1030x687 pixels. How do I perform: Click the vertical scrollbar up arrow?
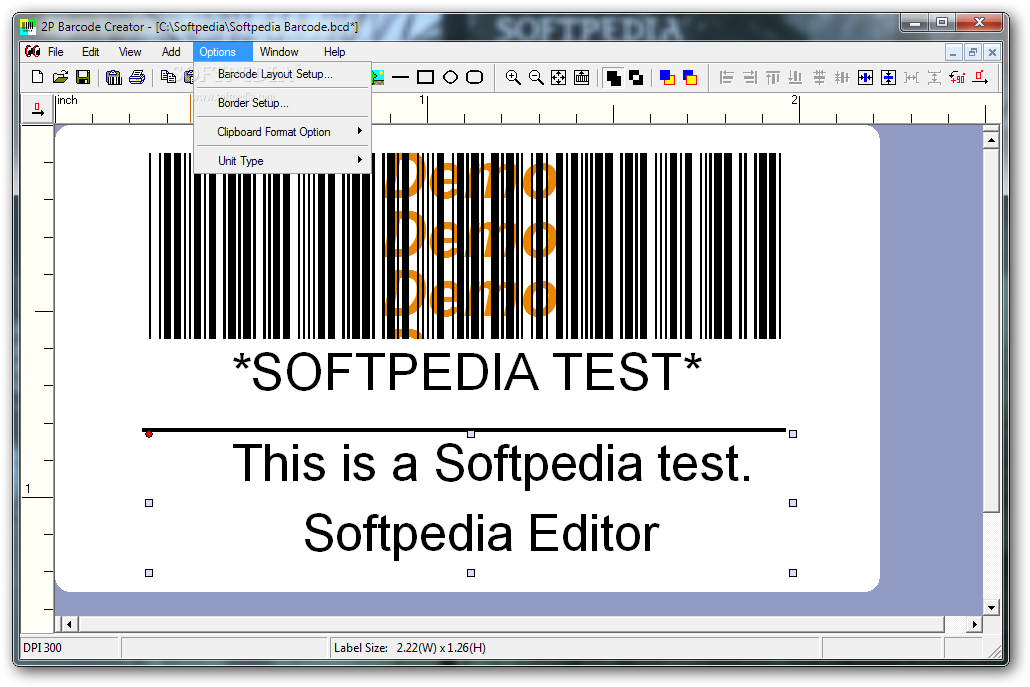point(991,140)
